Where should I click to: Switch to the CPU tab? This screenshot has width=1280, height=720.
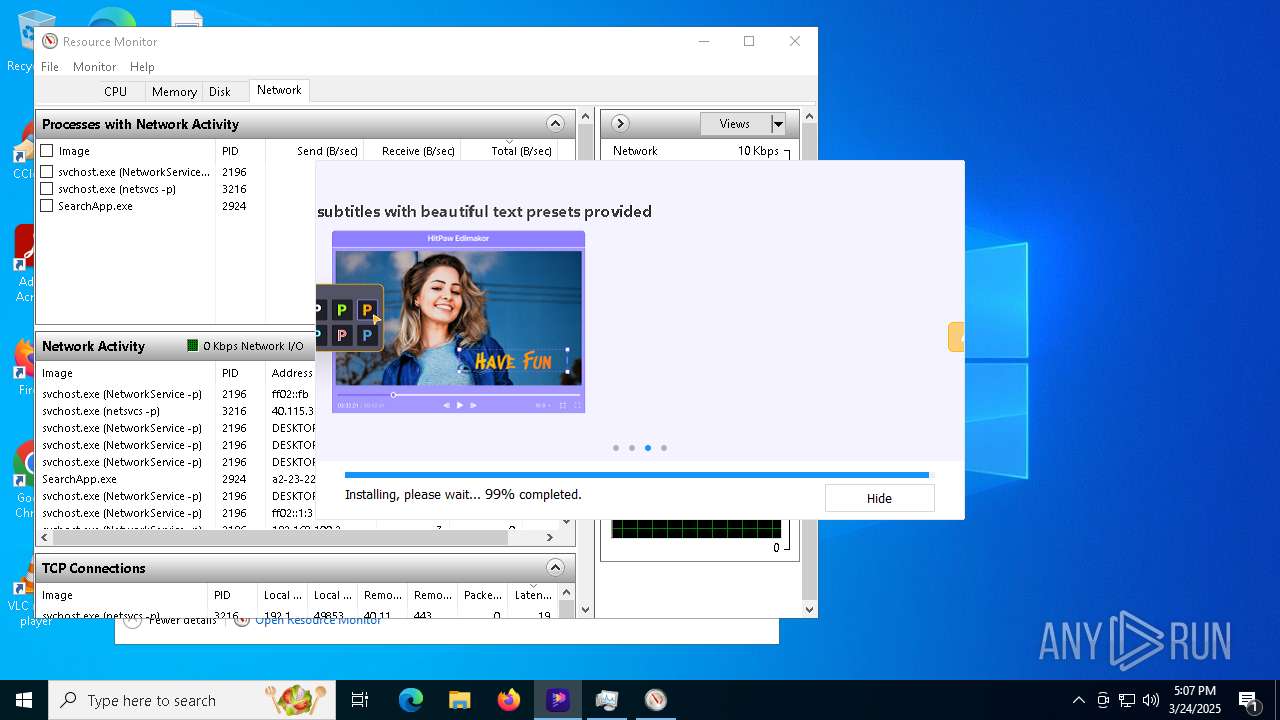115,91
